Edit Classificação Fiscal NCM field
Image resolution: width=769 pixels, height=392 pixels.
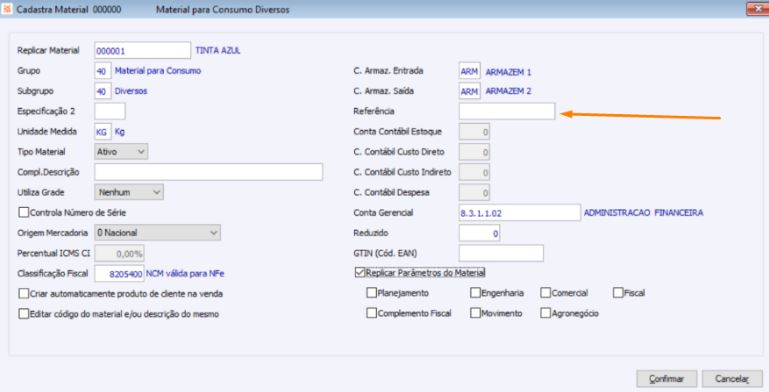pos(119,273)
